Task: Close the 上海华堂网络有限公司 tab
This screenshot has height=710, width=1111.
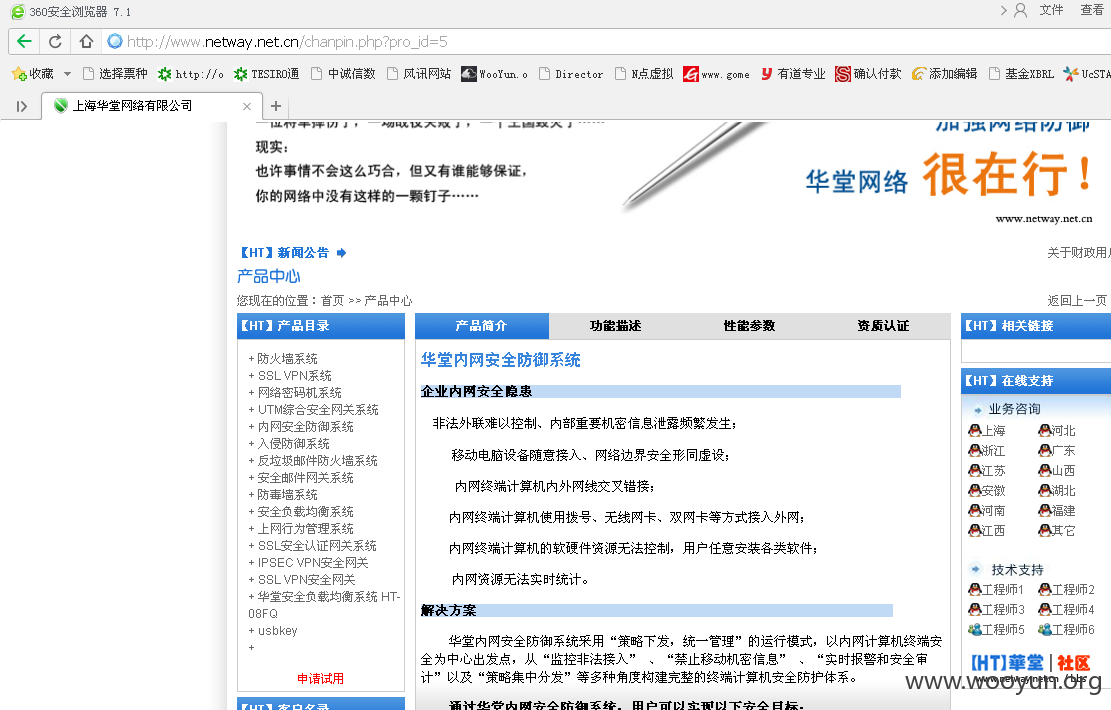Action: click(x=247, y=106)
